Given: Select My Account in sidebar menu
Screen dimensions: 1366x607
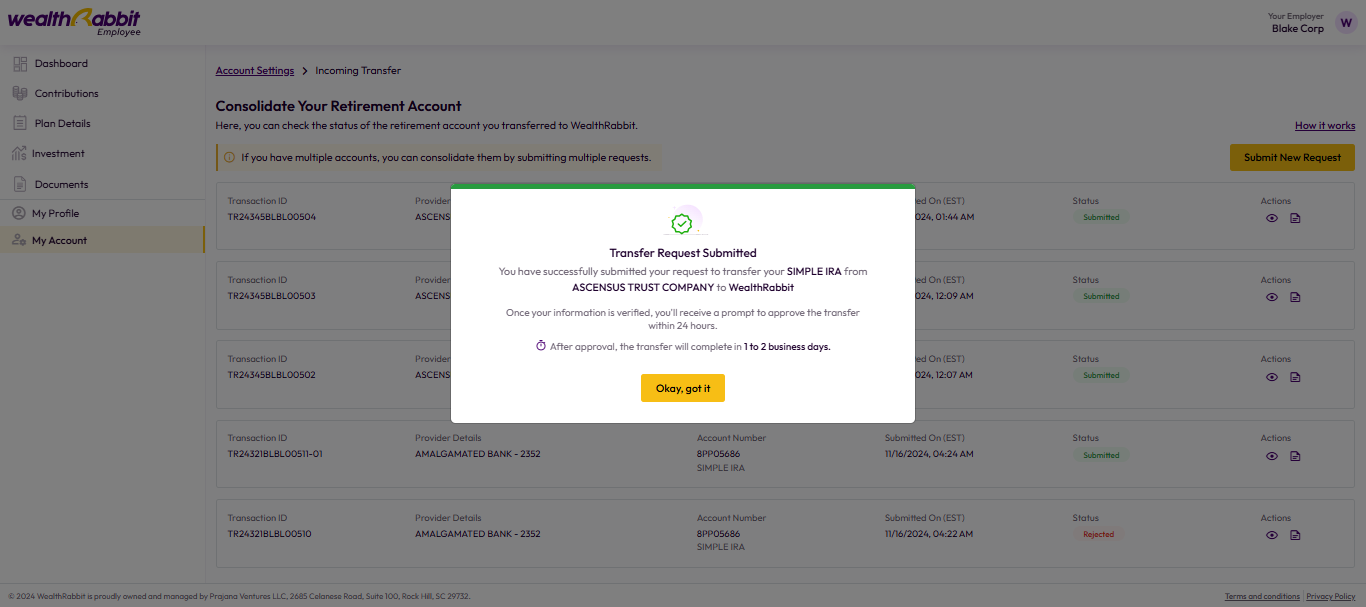Looking at the screenshot, I should click(102, 240).
